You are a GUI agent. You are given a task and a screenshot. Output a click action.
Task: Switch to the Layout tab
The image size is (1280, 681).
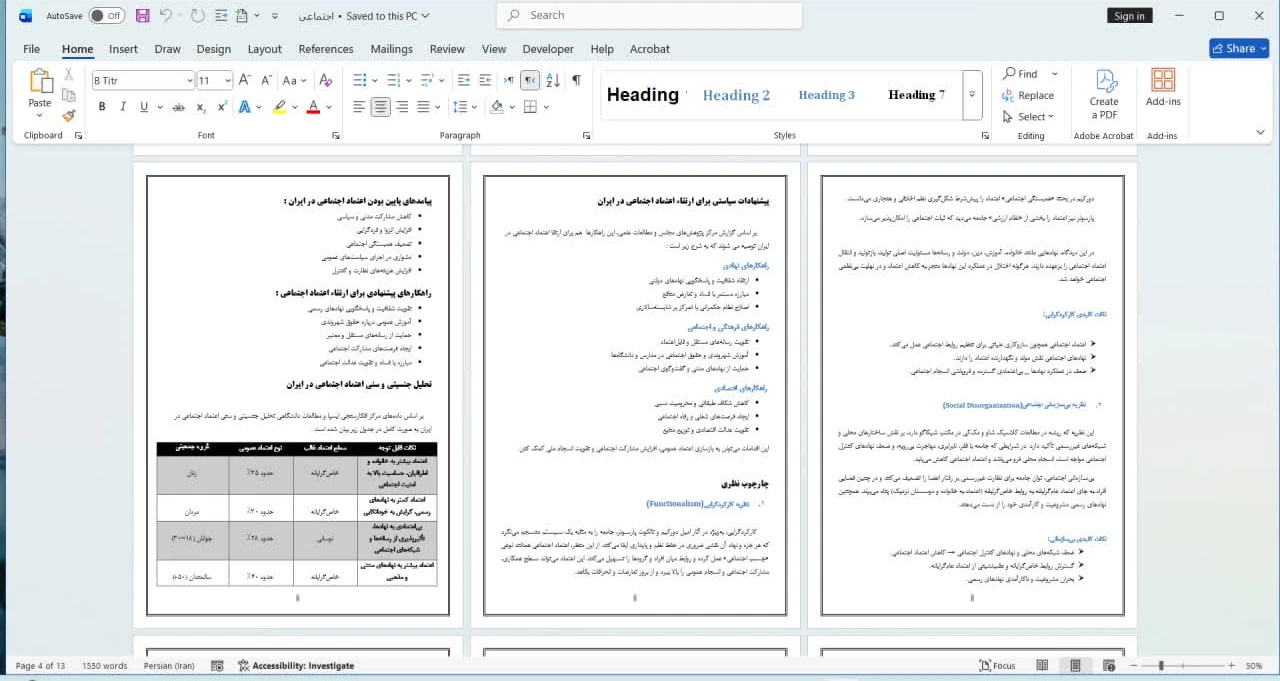click(264, 49)
